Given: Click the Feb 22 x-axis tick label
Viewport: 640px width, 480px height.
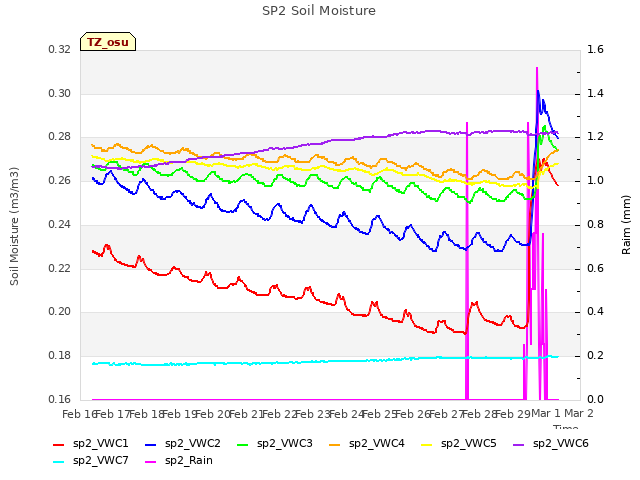Looking at the screenshot, I should pyautogui.click(x=278, y=414).
